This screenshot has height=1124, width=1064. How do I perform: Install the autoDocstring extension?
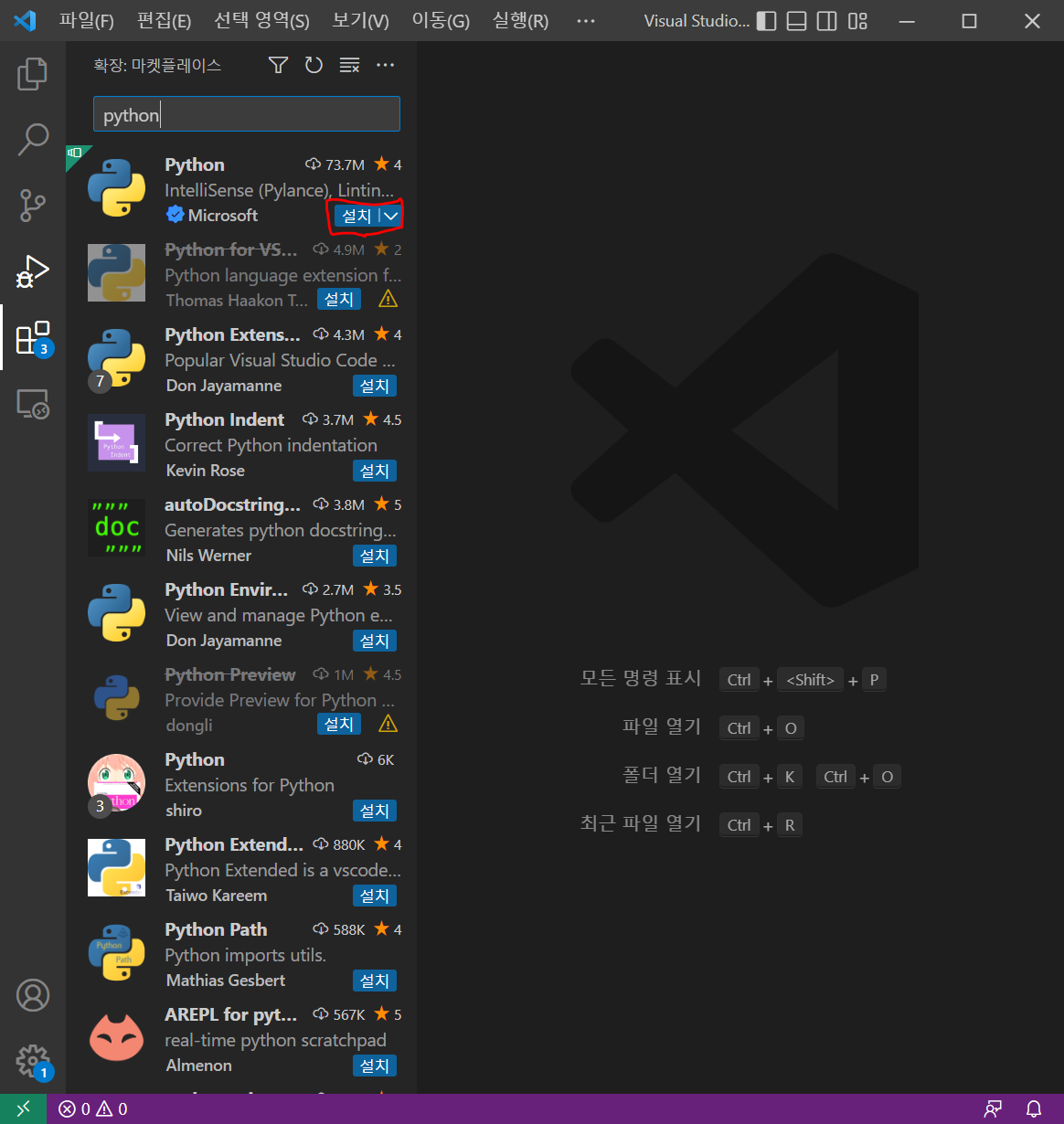375,556
